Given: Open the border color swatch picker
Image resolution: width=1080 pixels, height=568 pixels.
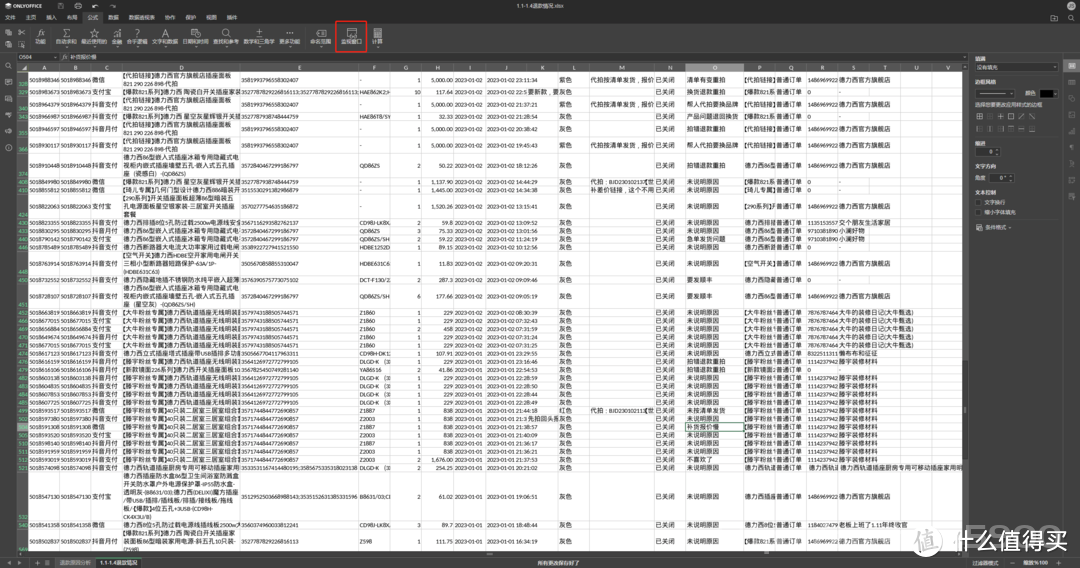Looking at the screenshot, I should coord(1048,94).
